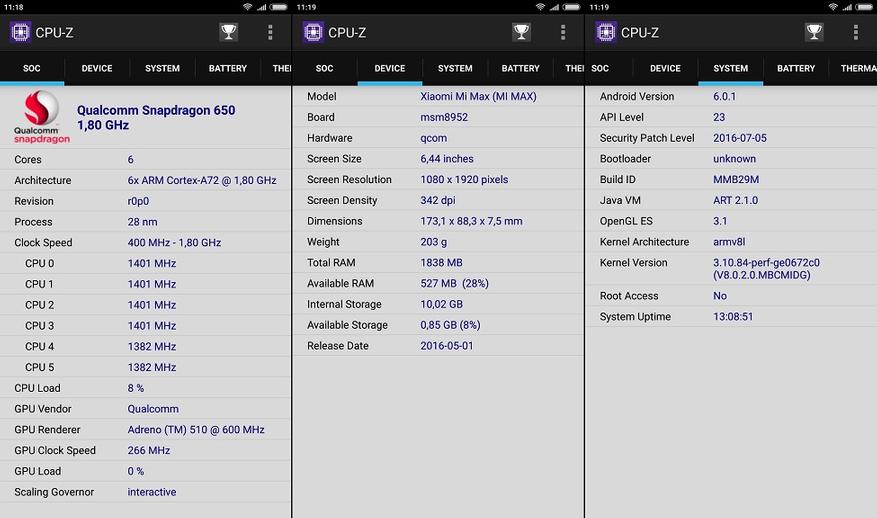The width and height of the screenshot is (877, 518).
Task: Open overflow menu in middle CPU-Z screen
Action: pyautogui.click(x=563, y=32)
